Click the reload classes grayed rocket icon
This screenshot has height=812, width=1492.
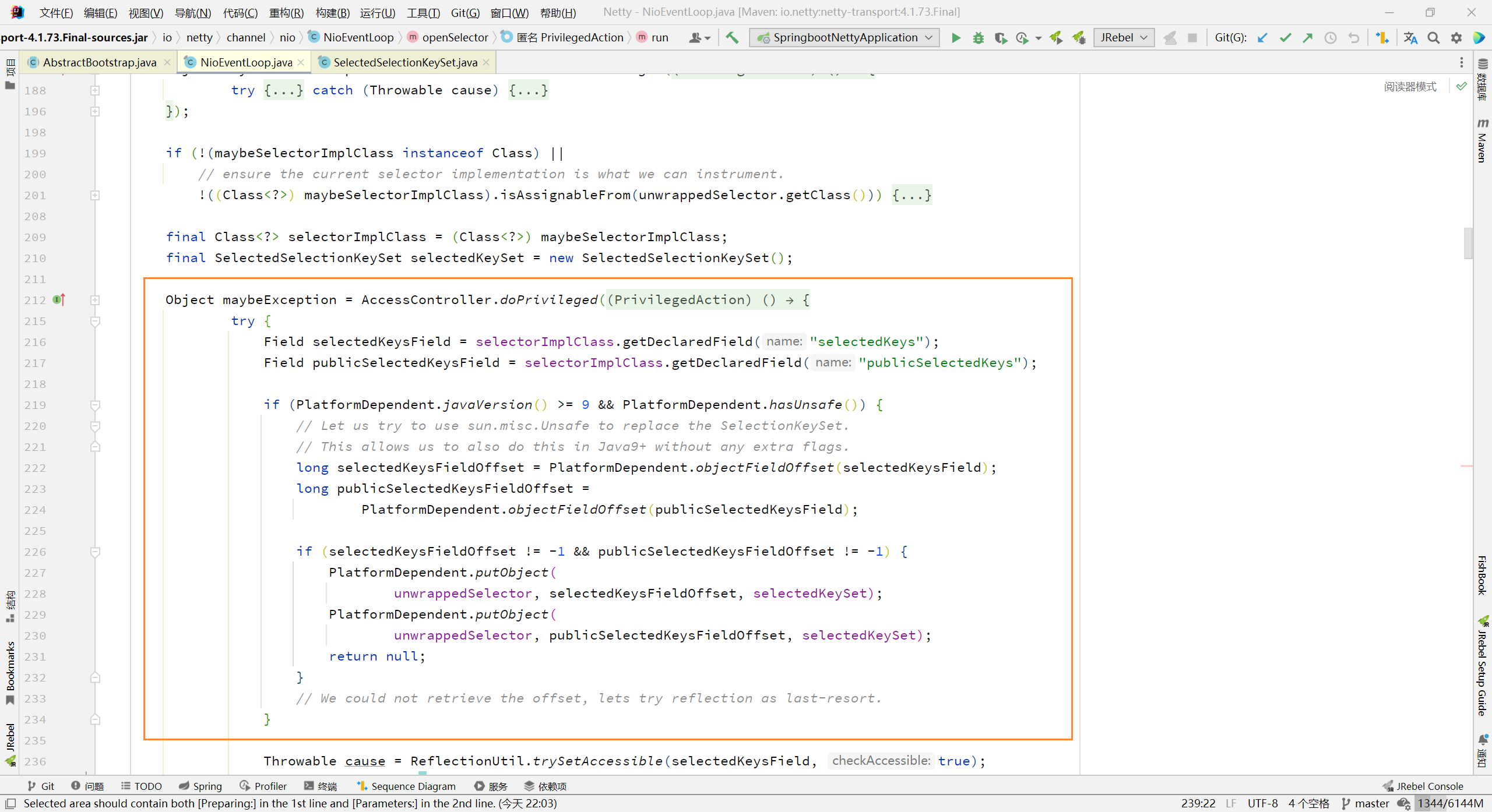click(1170, 38)
